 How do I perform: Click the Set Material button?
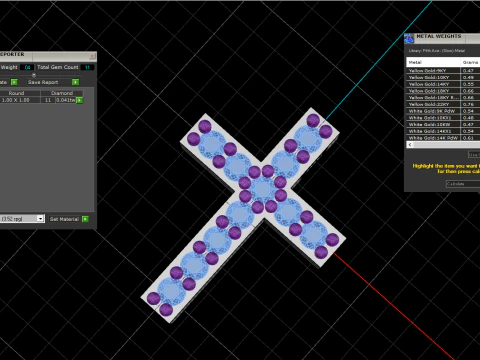point(64,219)
